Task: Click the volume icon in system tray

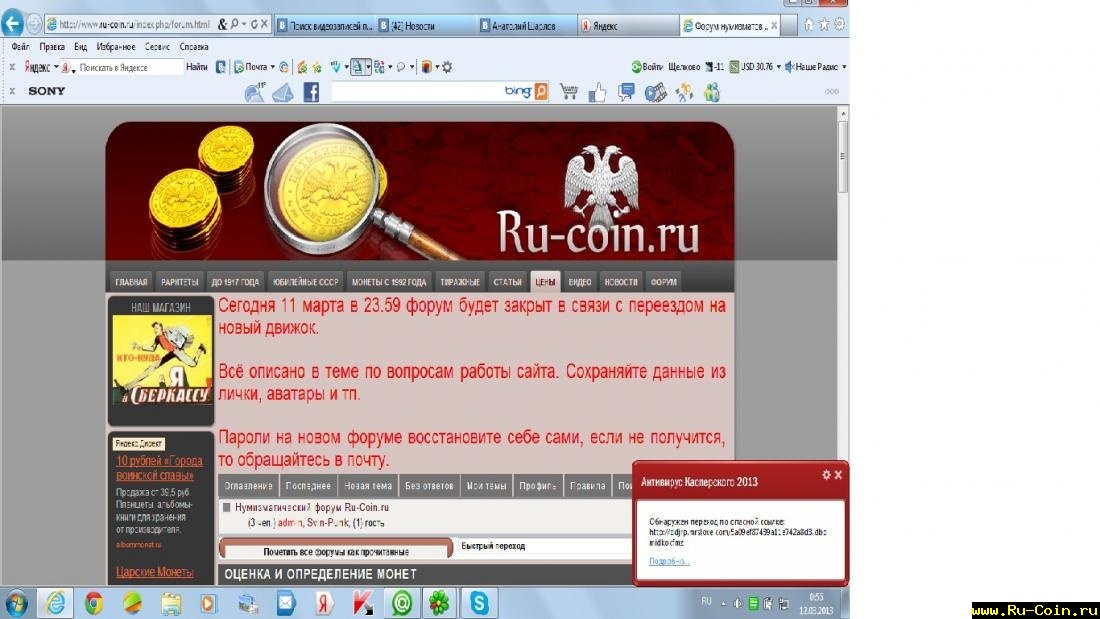Action: point(737,603)
